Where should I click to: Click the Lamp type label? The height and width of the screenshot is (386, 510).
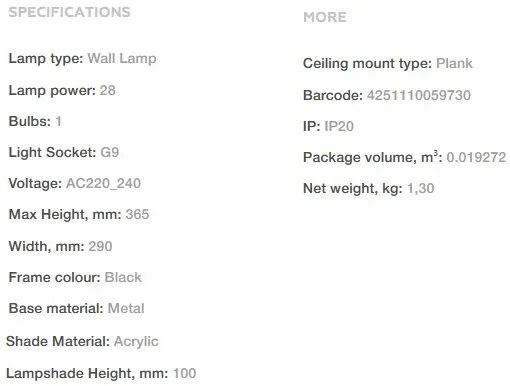click(46, 58)
